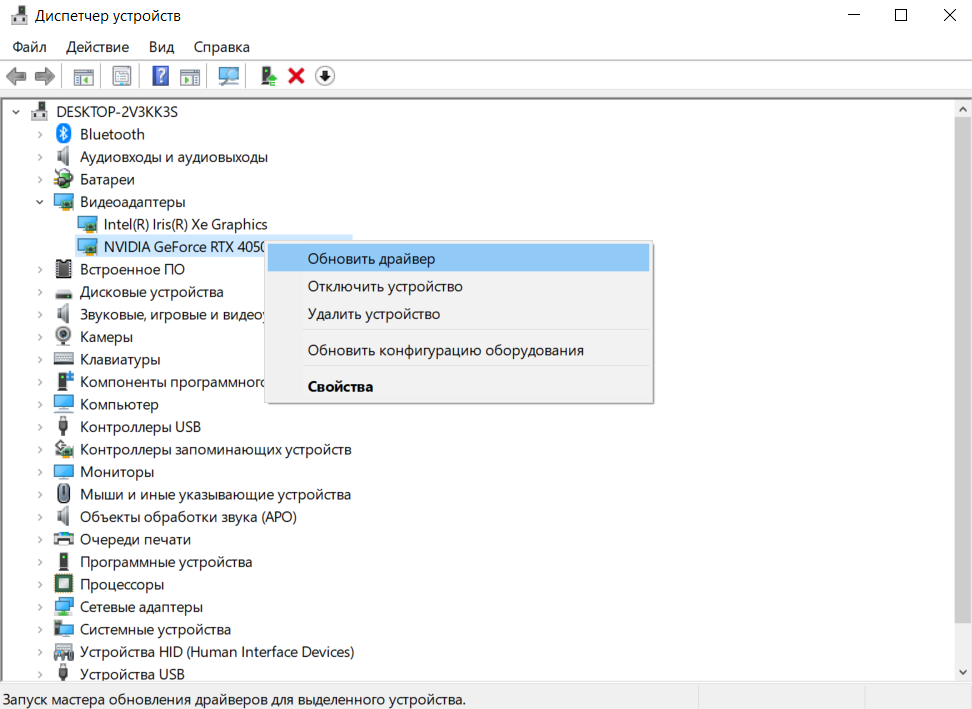The width and height of the screenshot is (972, 709).
Task: Click the back arrow toolbar icon
Action: tap(16, 76)
